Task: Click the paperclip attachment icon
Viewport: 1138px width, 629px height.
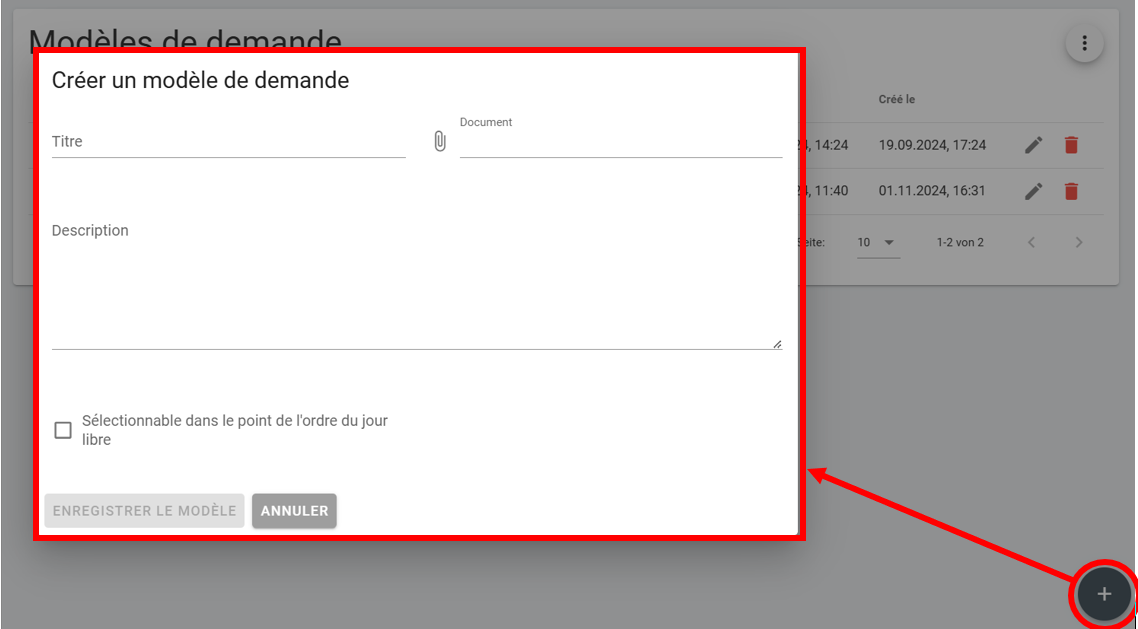Action: click(x=439, y=142)
